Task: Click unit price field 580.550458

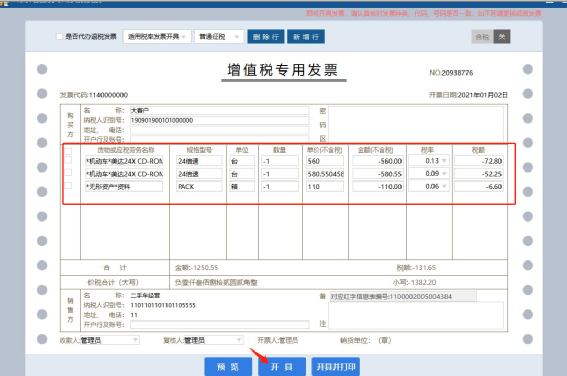Action: pos(325,174)
